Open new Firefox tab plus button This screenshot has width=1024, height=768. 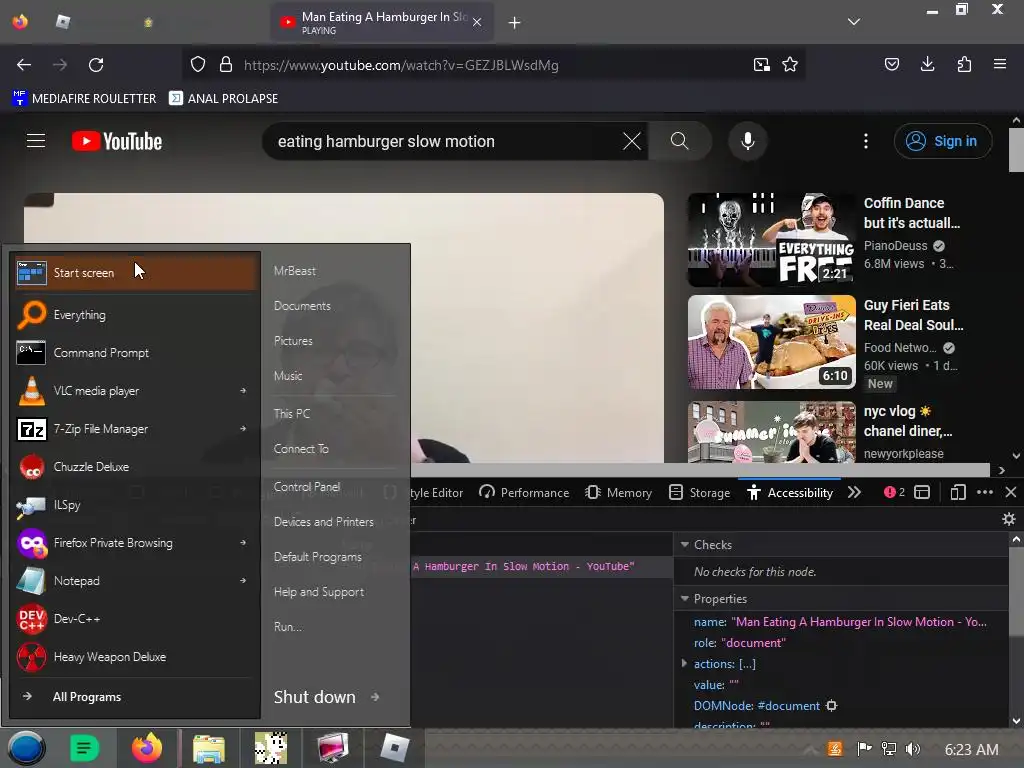[x=515, y=22]
